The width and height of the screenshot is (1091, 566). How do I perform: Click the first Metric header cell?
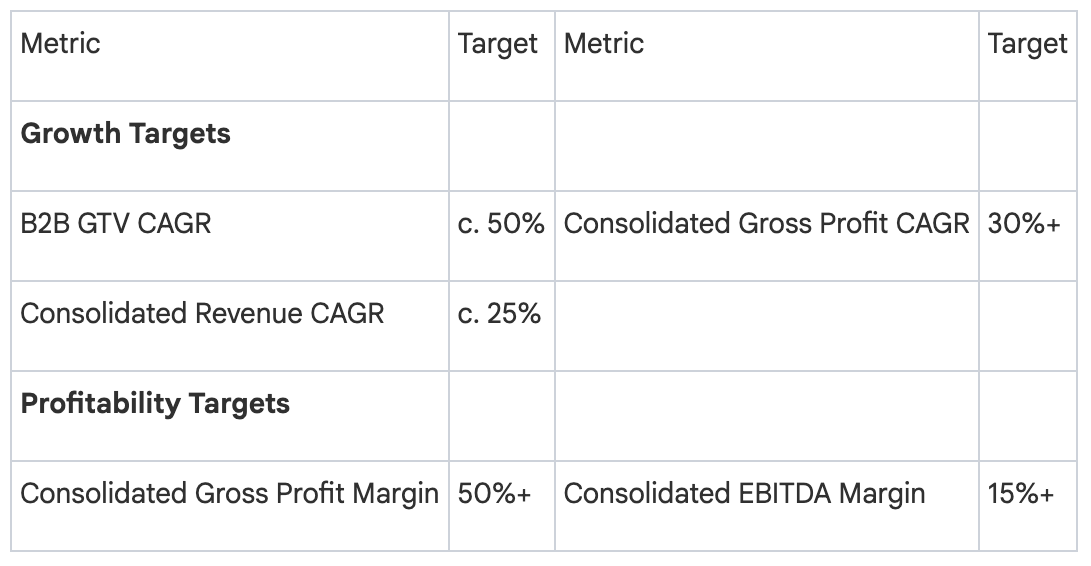(x=60, y=44)
